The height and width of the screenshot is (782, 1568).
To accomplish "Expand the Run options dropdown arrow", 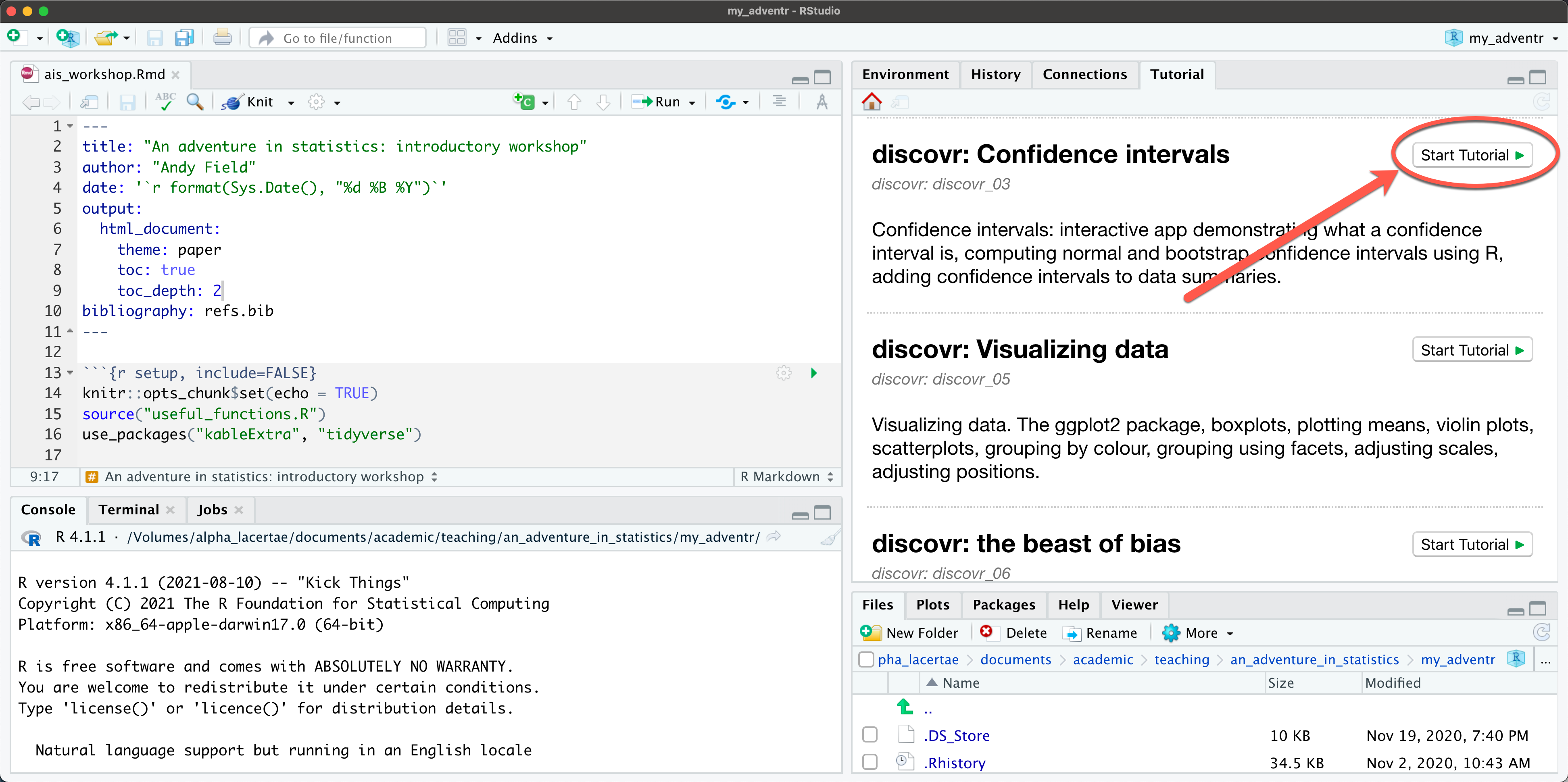I will [x=692, y=103].
